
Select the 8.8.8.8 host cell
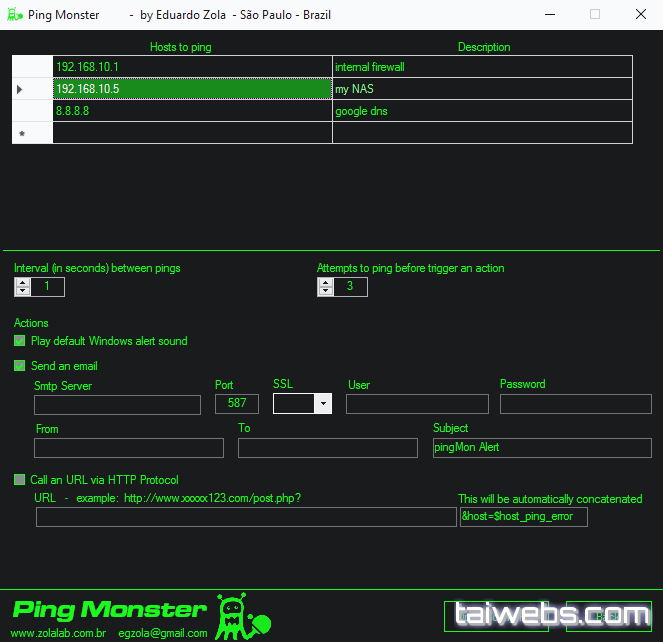click(192, 111)
